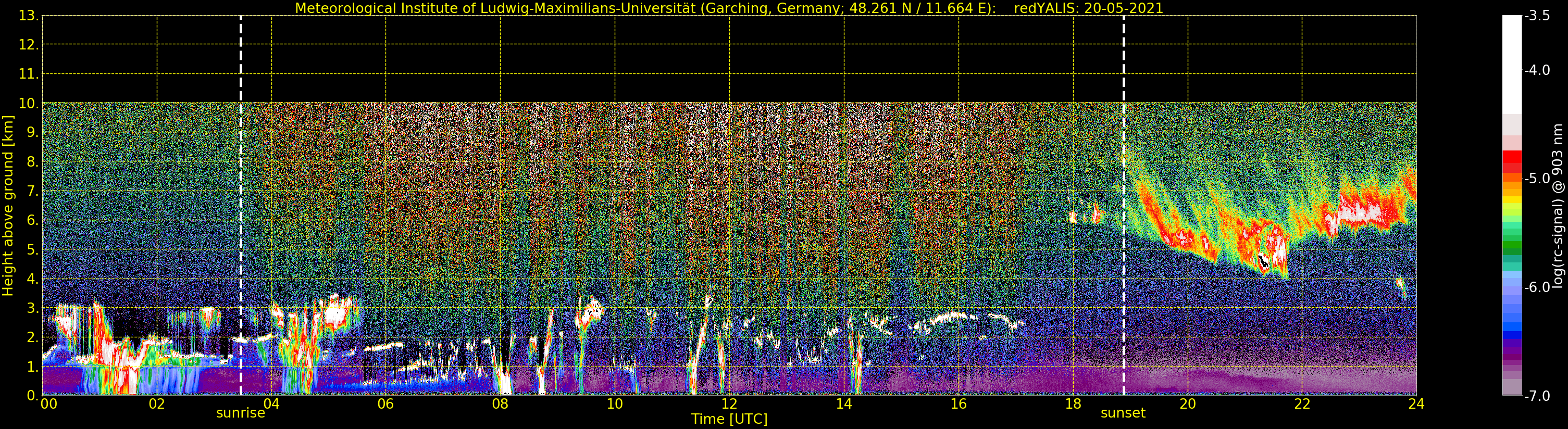Image resolution: width=1568 pixels, height=429 pixels.
Task: Click the "13." height axis tick label
Action: click(x=28, y=16)
